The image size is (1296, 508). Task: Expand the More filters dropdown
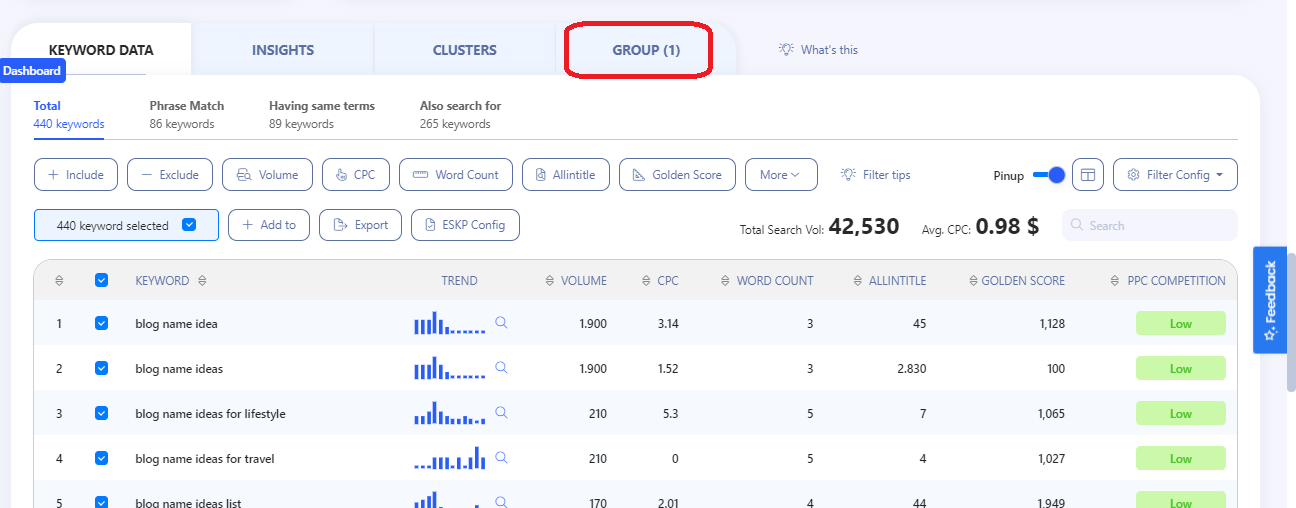coord(781,175)
